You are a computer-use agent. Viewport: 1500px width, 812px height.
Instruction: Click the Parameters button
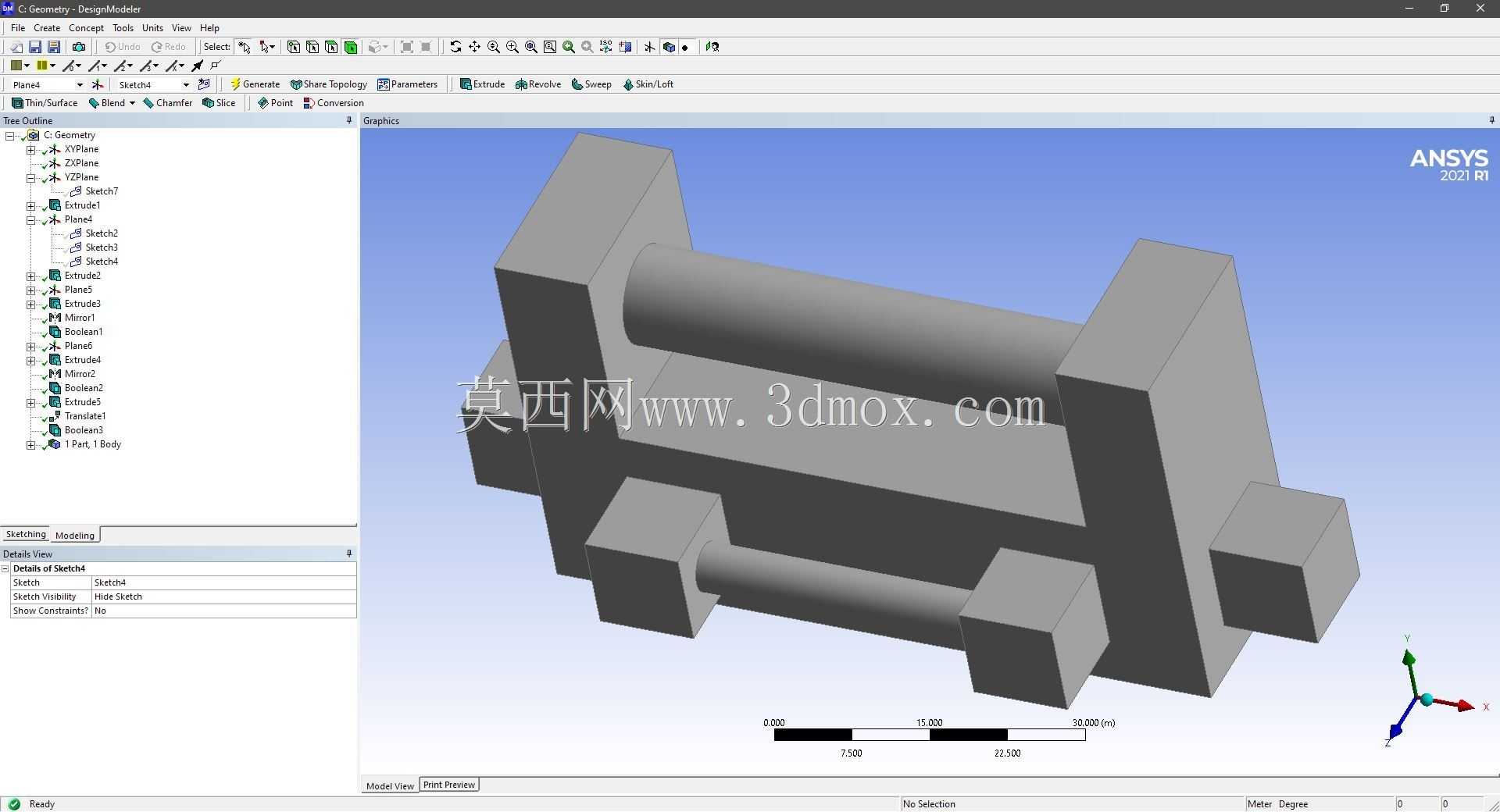(x=407, y=84)
